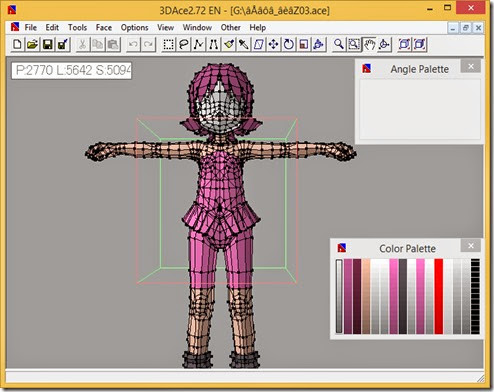
Task: Click the Color Palette title icon
Action: click(342, 248)
